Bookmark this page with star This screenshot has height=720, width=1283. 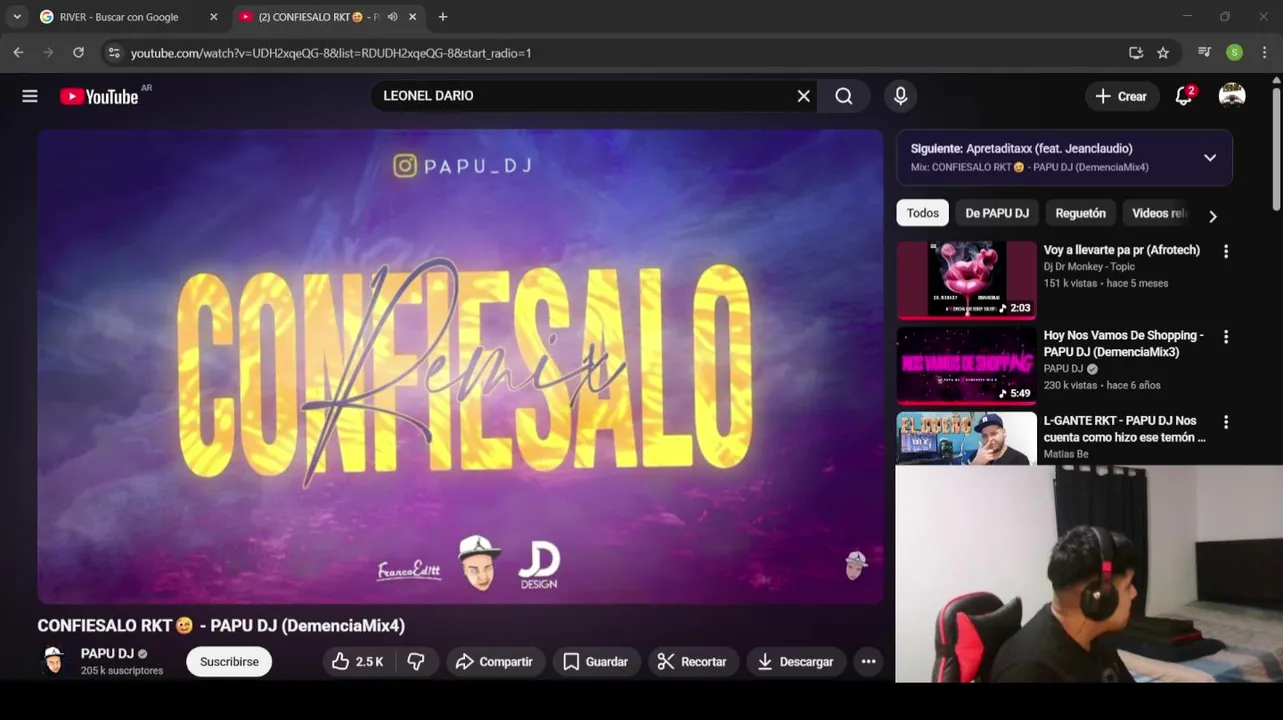[1163, 53]
